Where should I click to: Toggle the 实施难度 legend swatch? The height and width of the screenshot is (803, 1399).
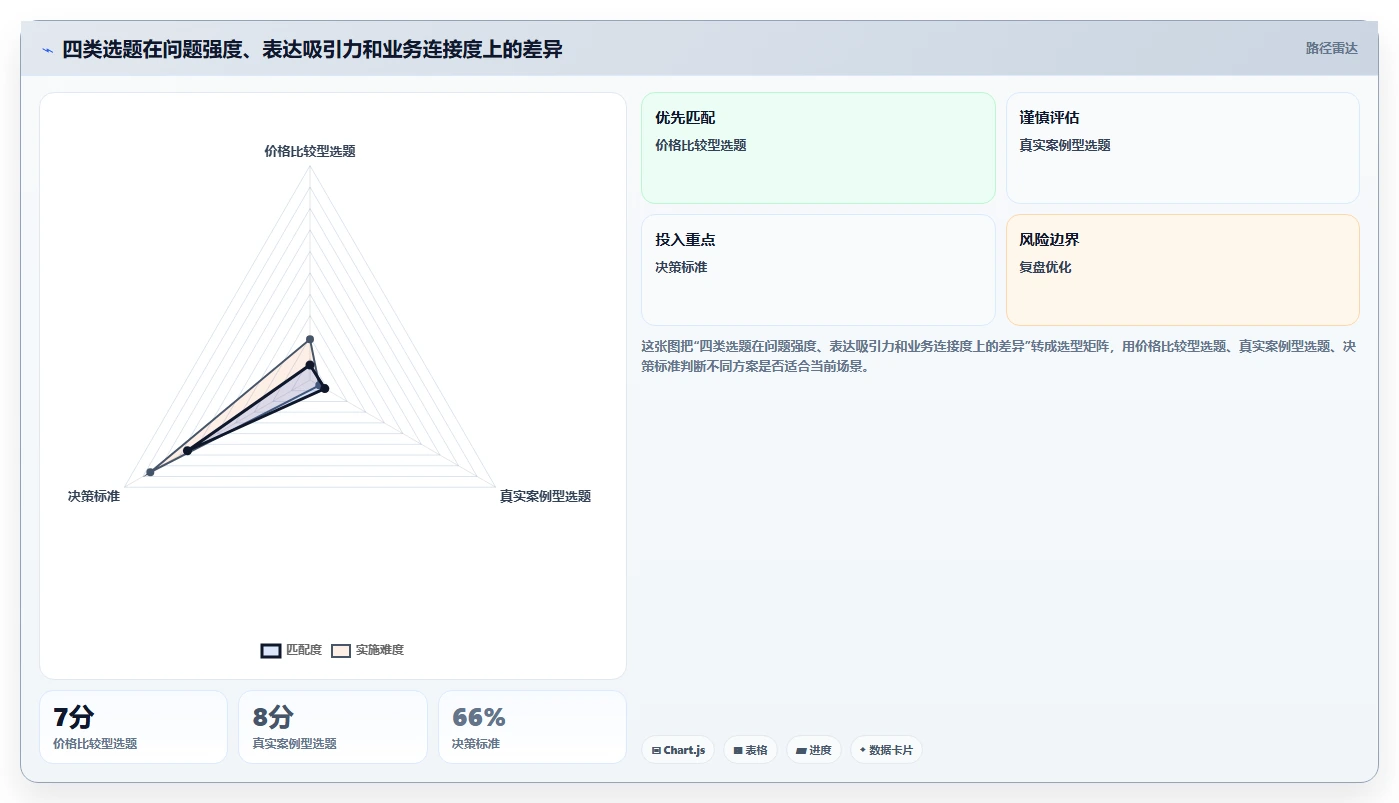click(x=340, y=650)
